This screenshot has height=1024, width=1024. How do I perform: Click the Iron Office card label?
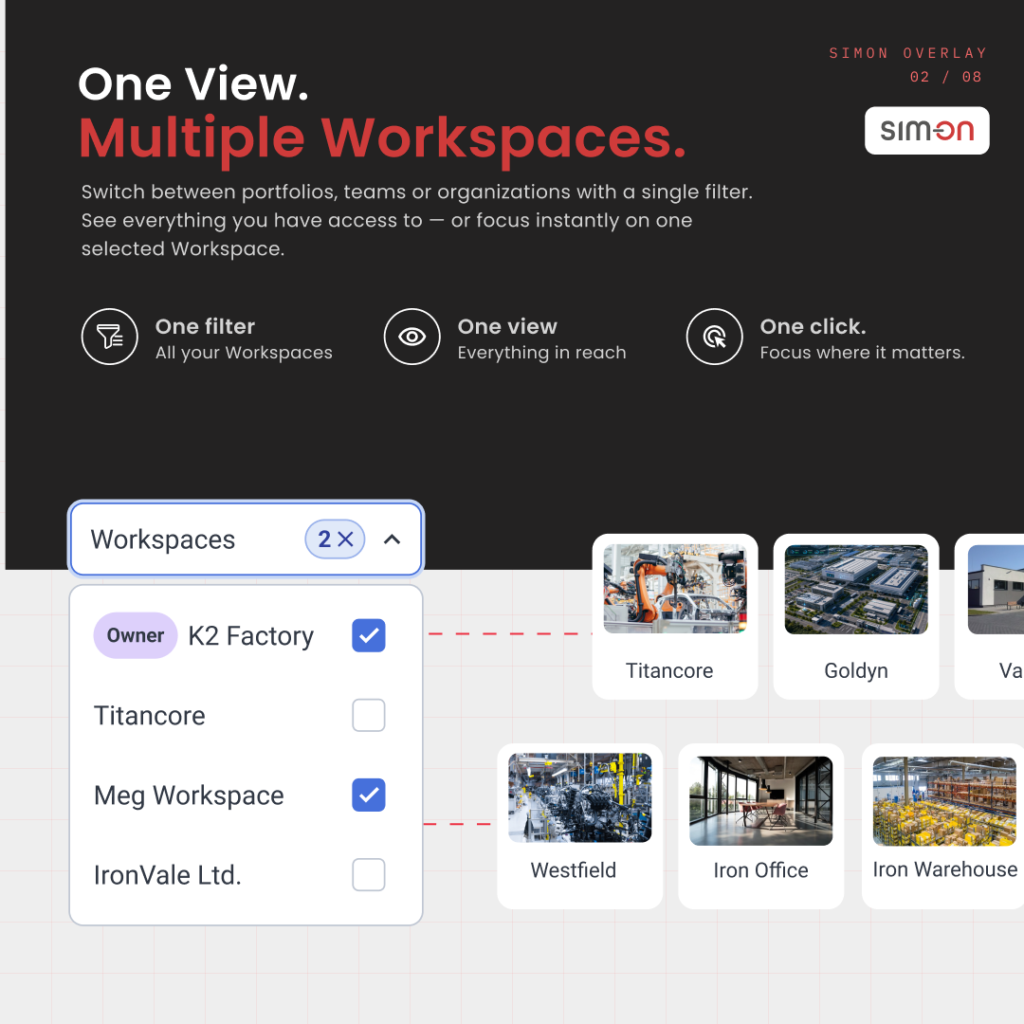click(761, 870)
